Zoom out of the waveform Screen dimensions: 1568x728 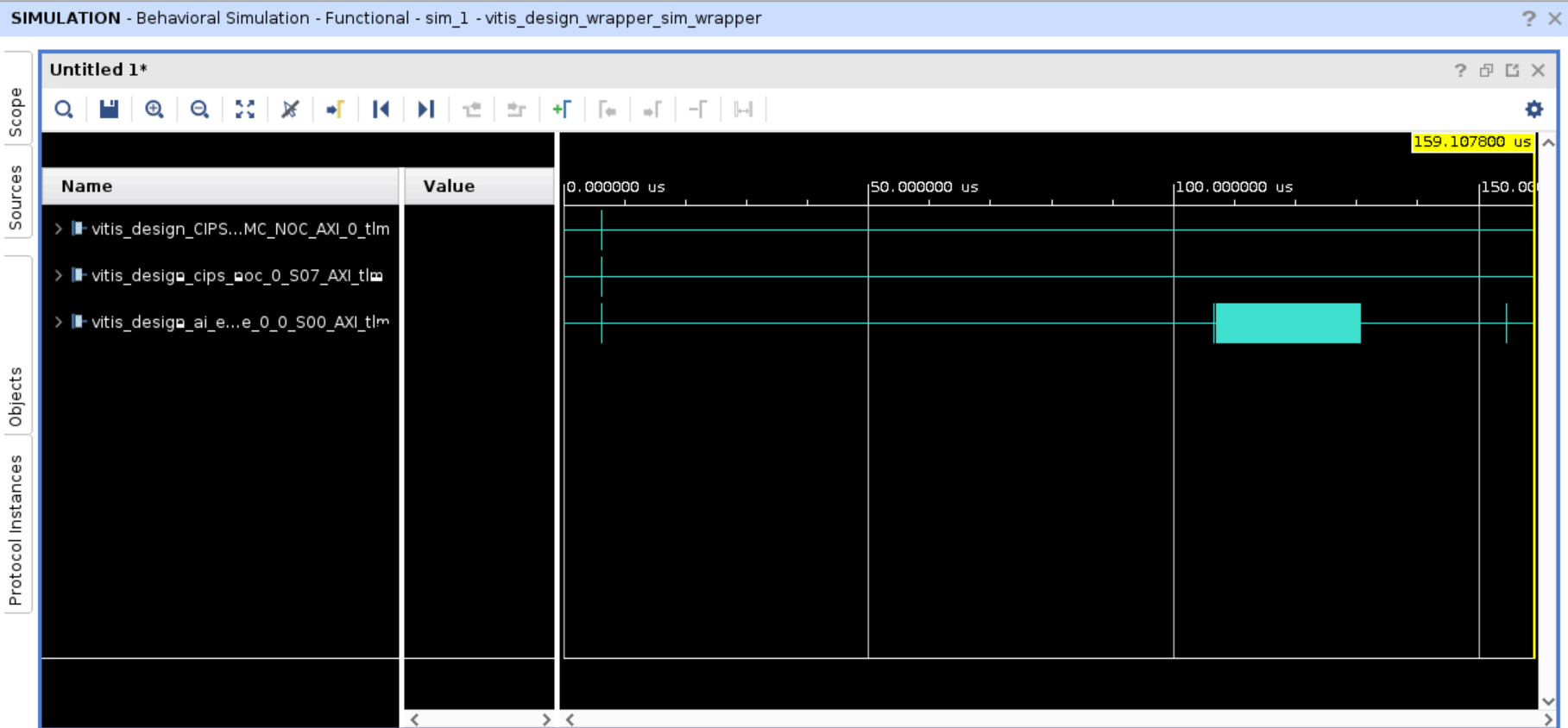point(199,110)
